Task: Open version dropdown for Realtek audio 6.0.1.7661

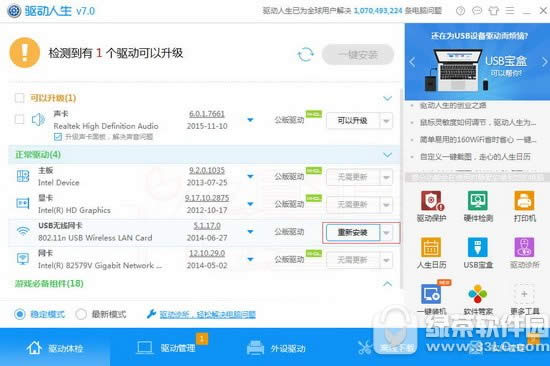Action: [x=250, y=120]
